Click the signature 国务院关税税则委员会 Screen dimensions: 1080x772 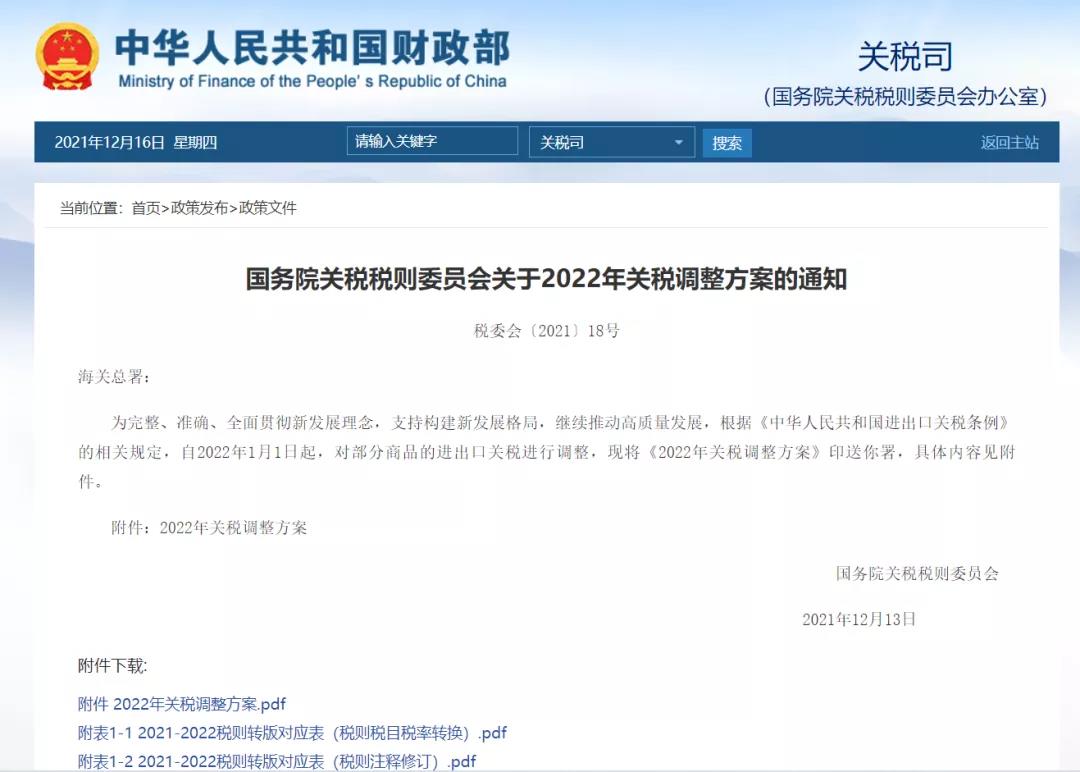pos(917,574)
